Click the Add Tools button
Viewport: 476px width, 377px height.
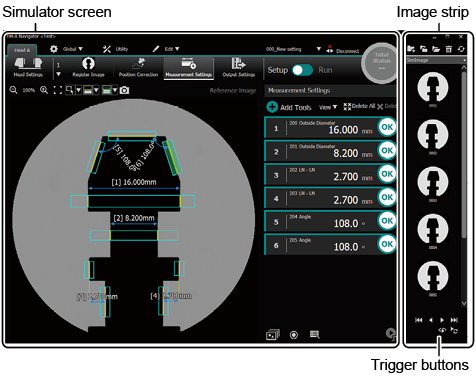pyautogui.click(x=289, y=107)
